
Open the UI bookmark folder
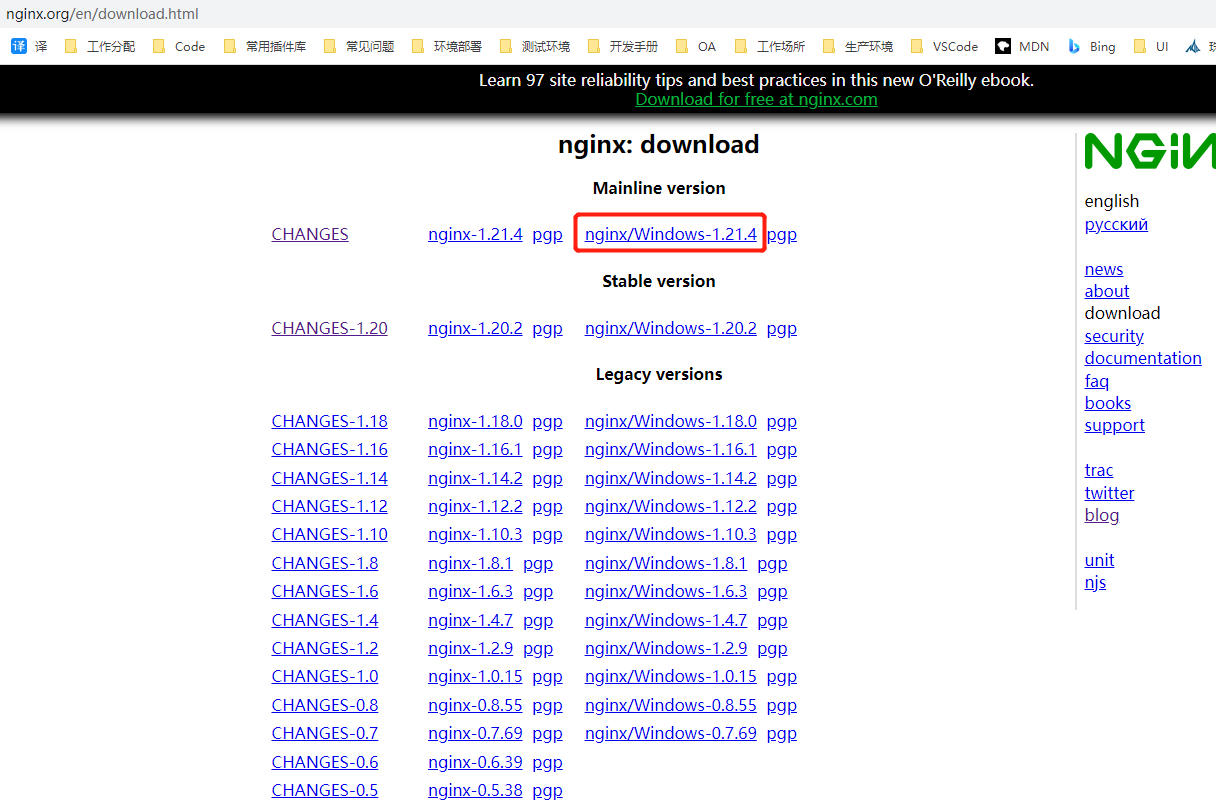click(x=1150, y=46)
